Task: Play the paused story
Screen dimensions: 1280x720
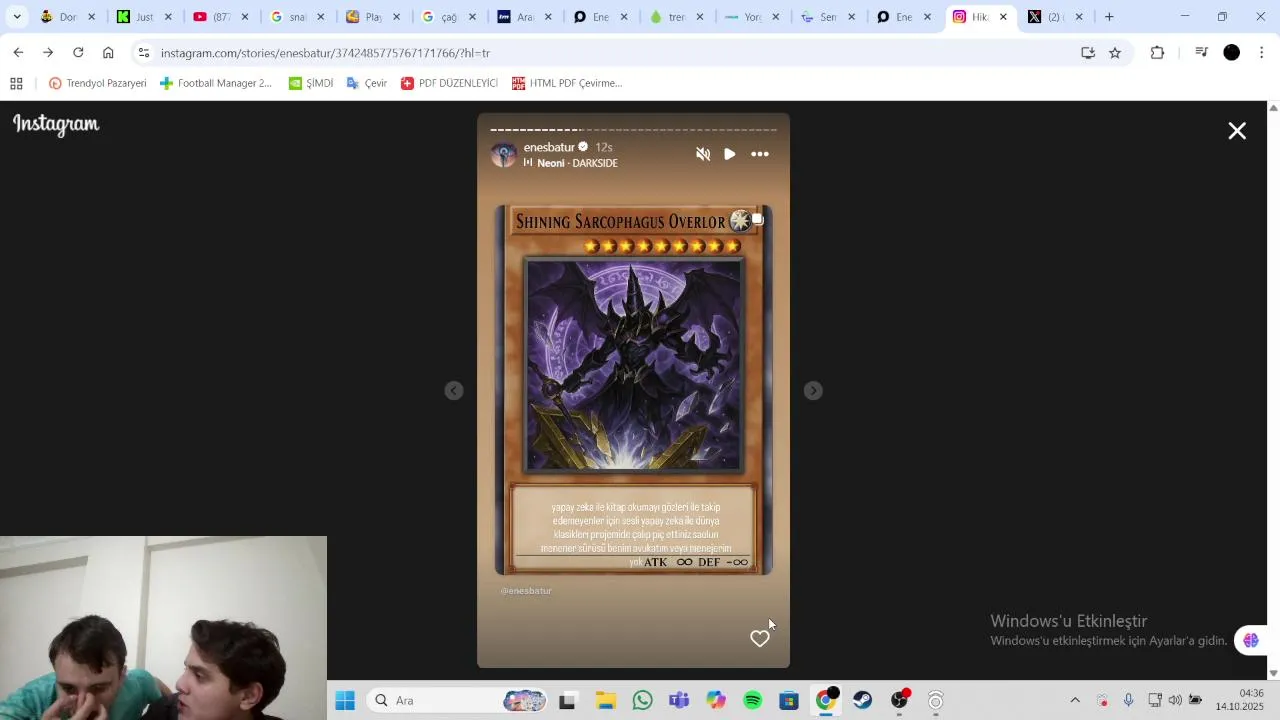Action: tap(730, 154)
